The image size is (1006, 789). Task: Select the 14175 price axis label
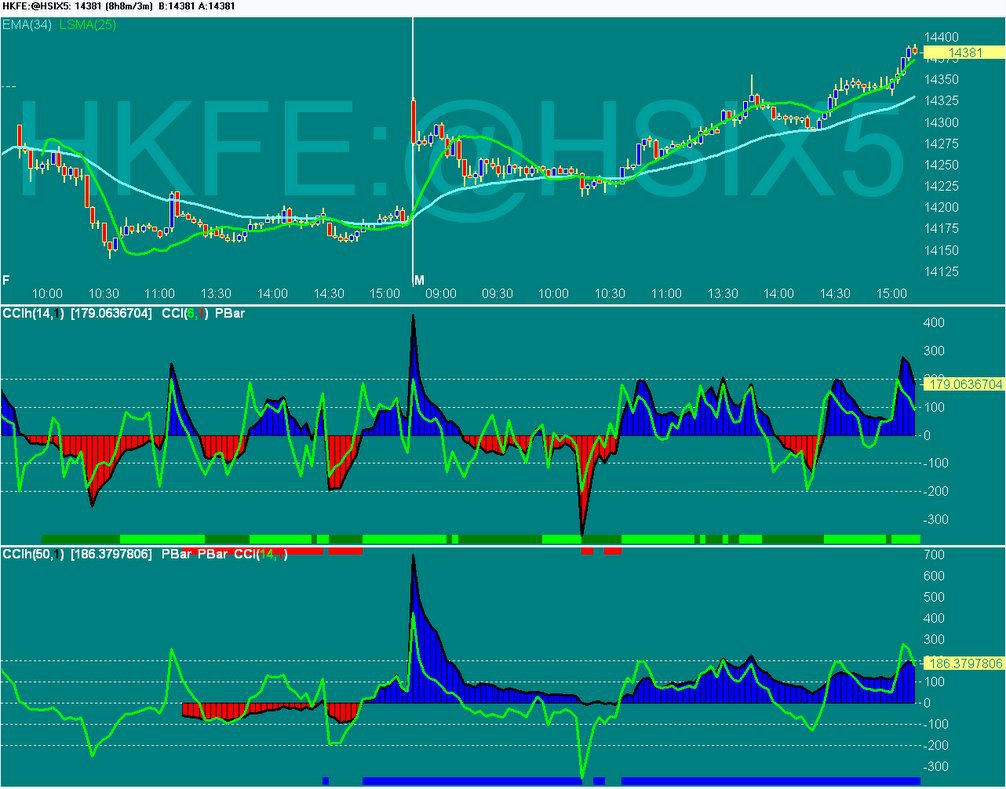coord(942,228)
